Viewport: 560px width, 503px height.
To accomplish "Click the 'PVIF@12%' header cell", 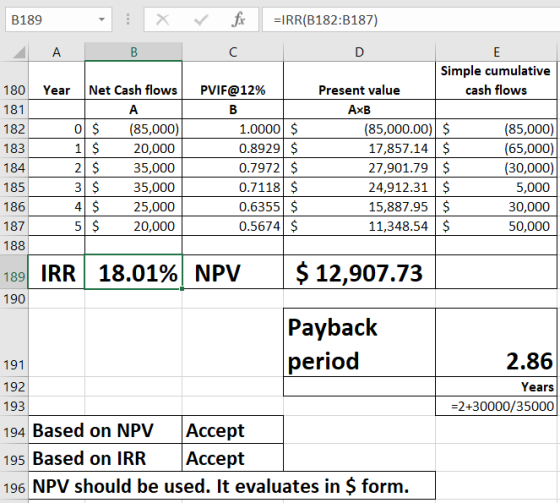I will [x=232, y=81].
